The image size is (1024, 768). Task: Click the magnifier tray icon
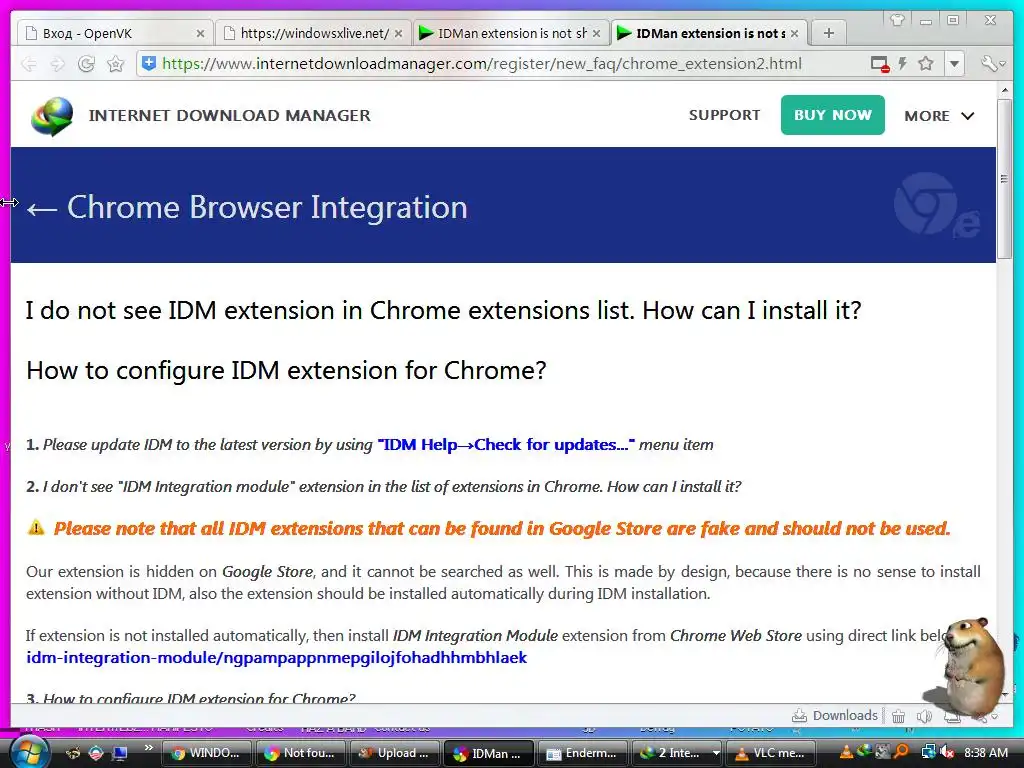pyautogui.click(x=902, y=753)
